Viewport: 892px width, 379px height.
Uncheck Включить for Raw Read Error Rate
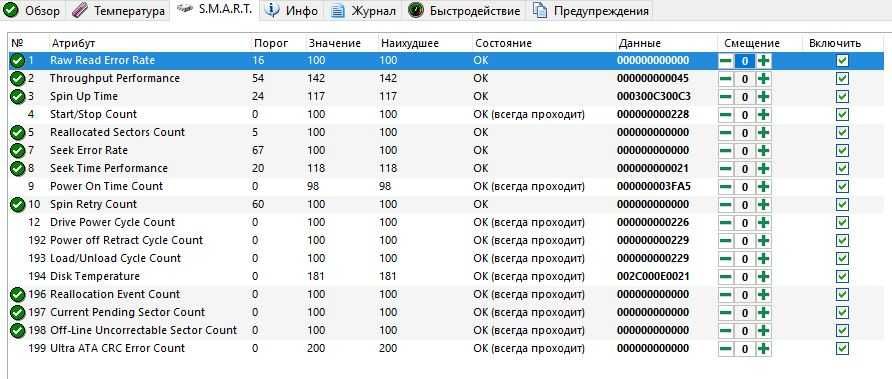(x=843, y=61)
